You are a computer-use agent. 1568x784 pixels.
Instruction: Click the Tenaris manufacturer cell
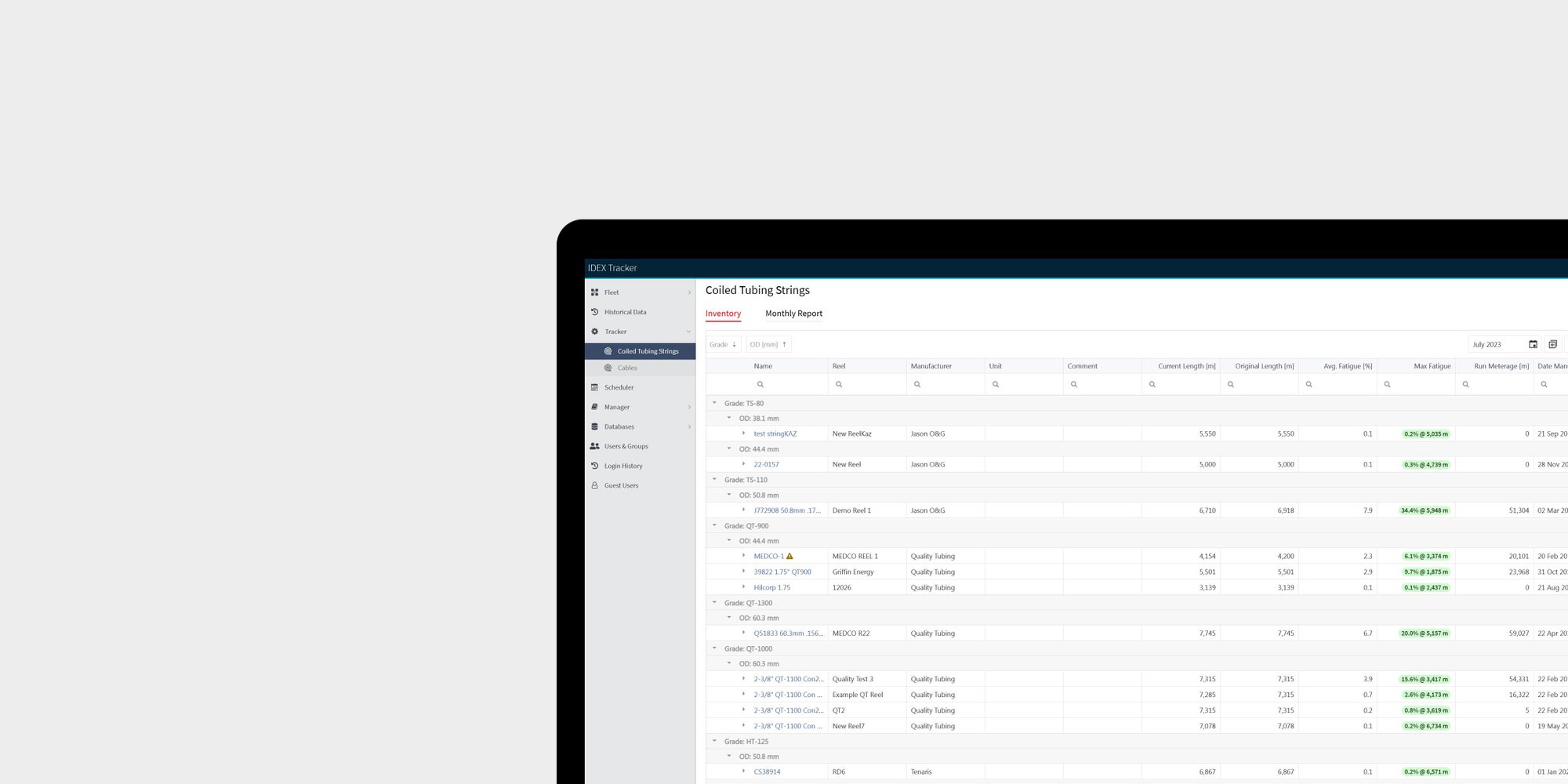click(x=945, y=771)
